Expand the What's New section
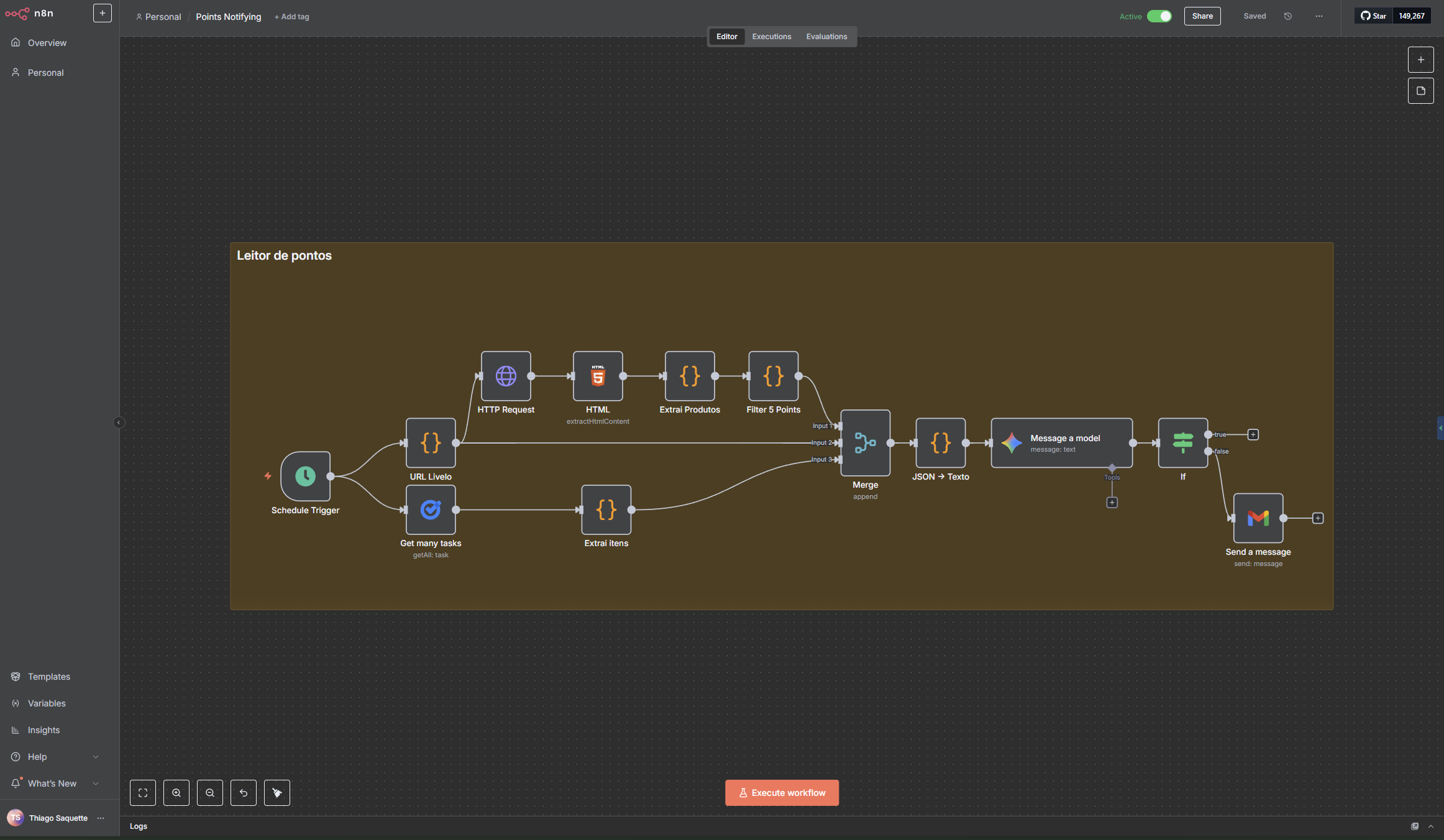 [96, 783]
